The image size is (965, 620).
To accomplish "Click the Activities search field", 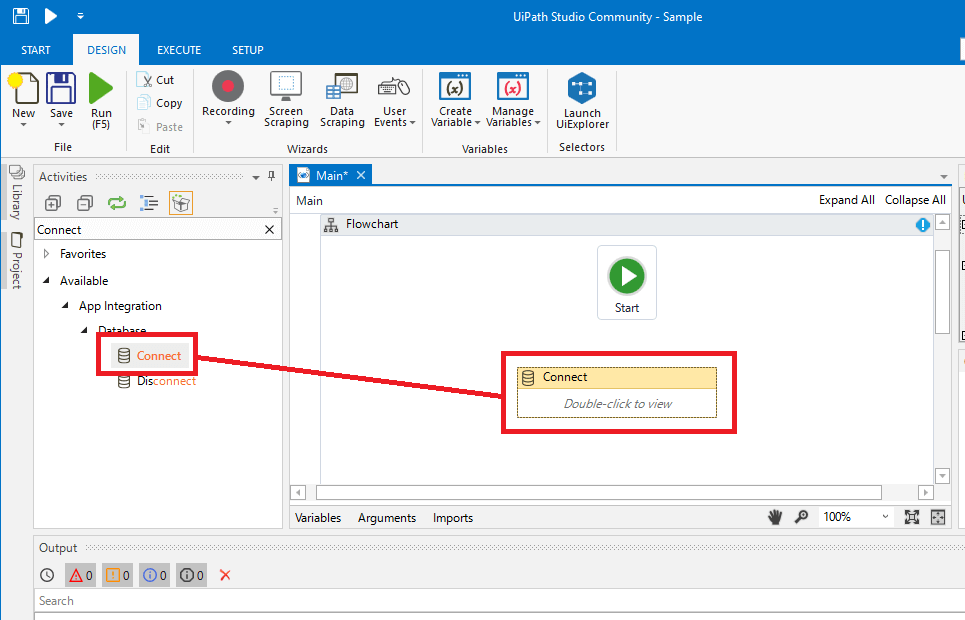I will 148,230.
